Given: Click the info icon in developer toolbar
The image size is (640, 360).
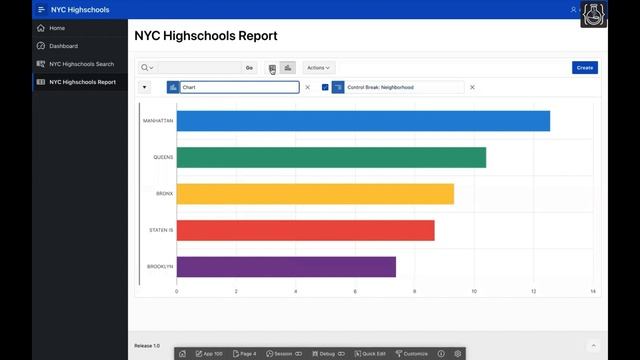Looking at the screenshot, I should tap(441, 354).
